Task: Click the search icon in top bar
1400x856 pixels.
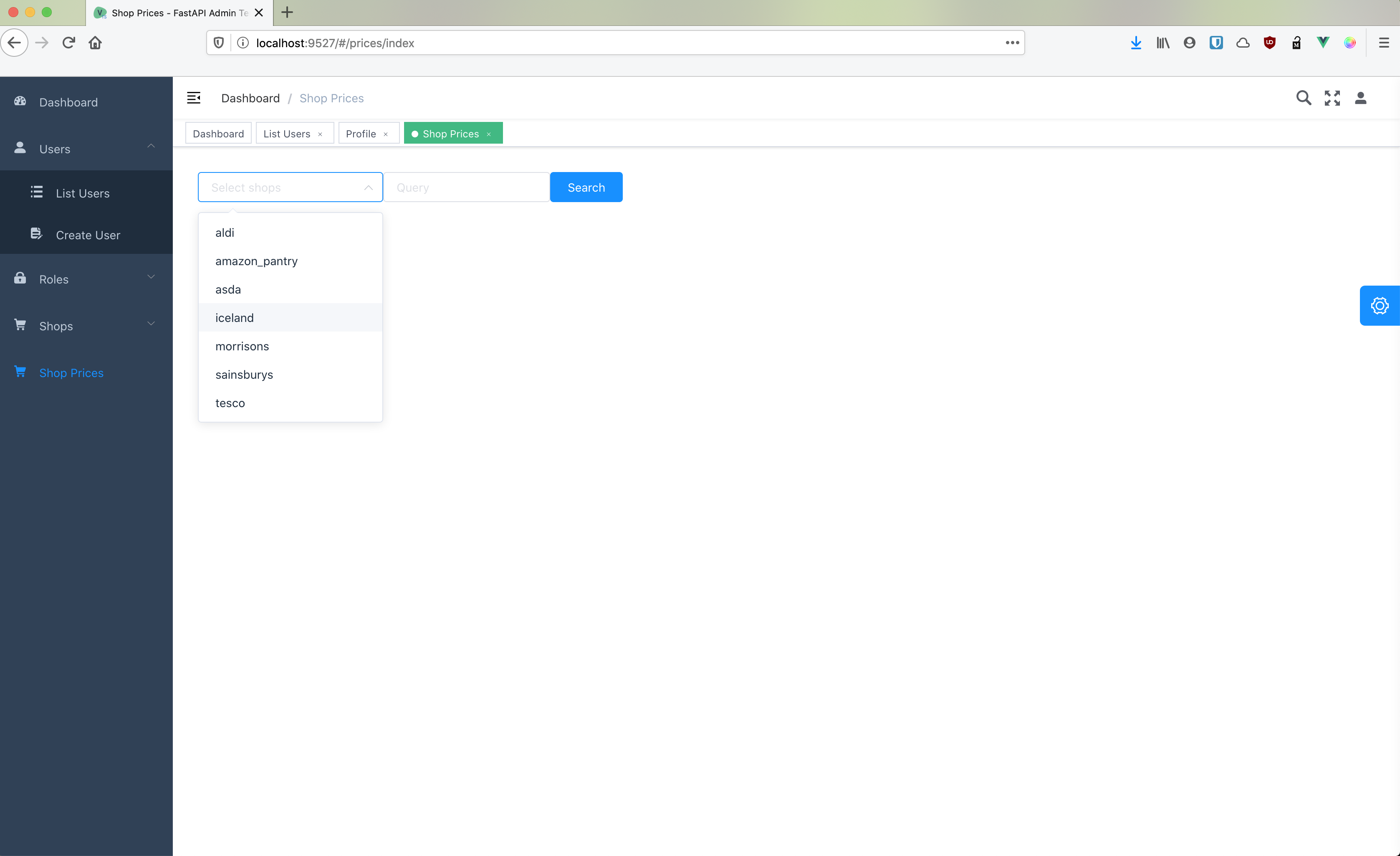Action: [x=1304, y=98]
